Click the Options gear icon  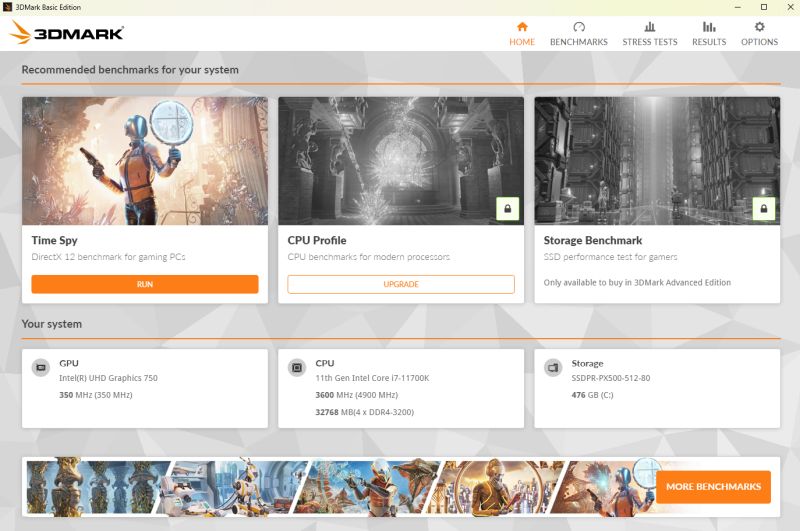click(759, 27)
